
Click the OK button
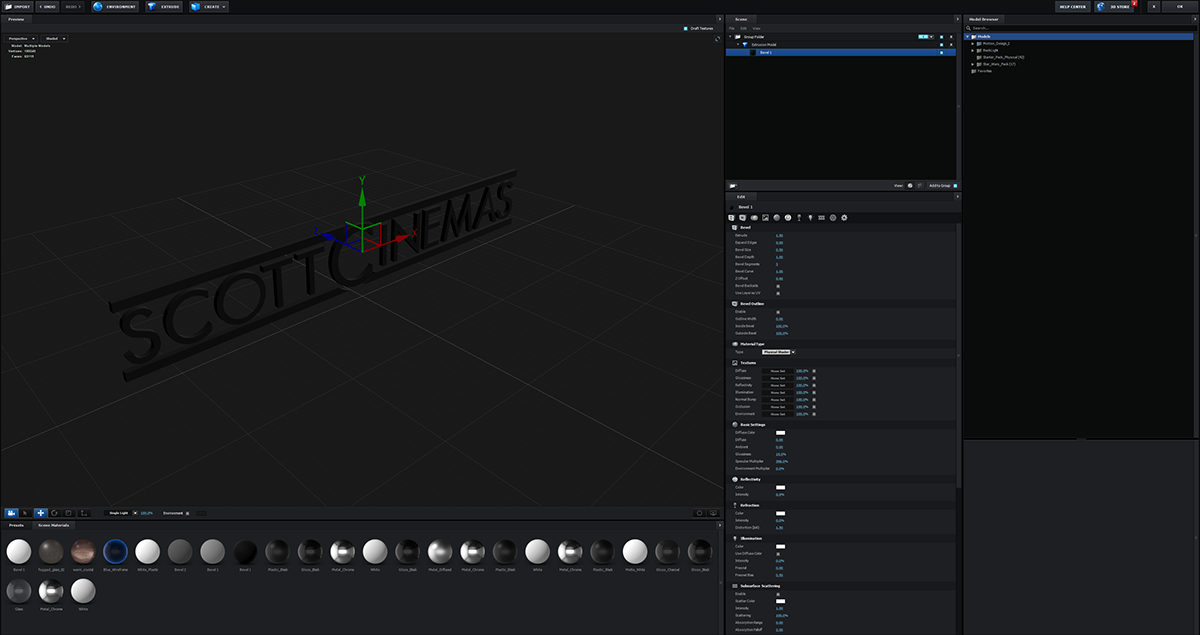1179,6
